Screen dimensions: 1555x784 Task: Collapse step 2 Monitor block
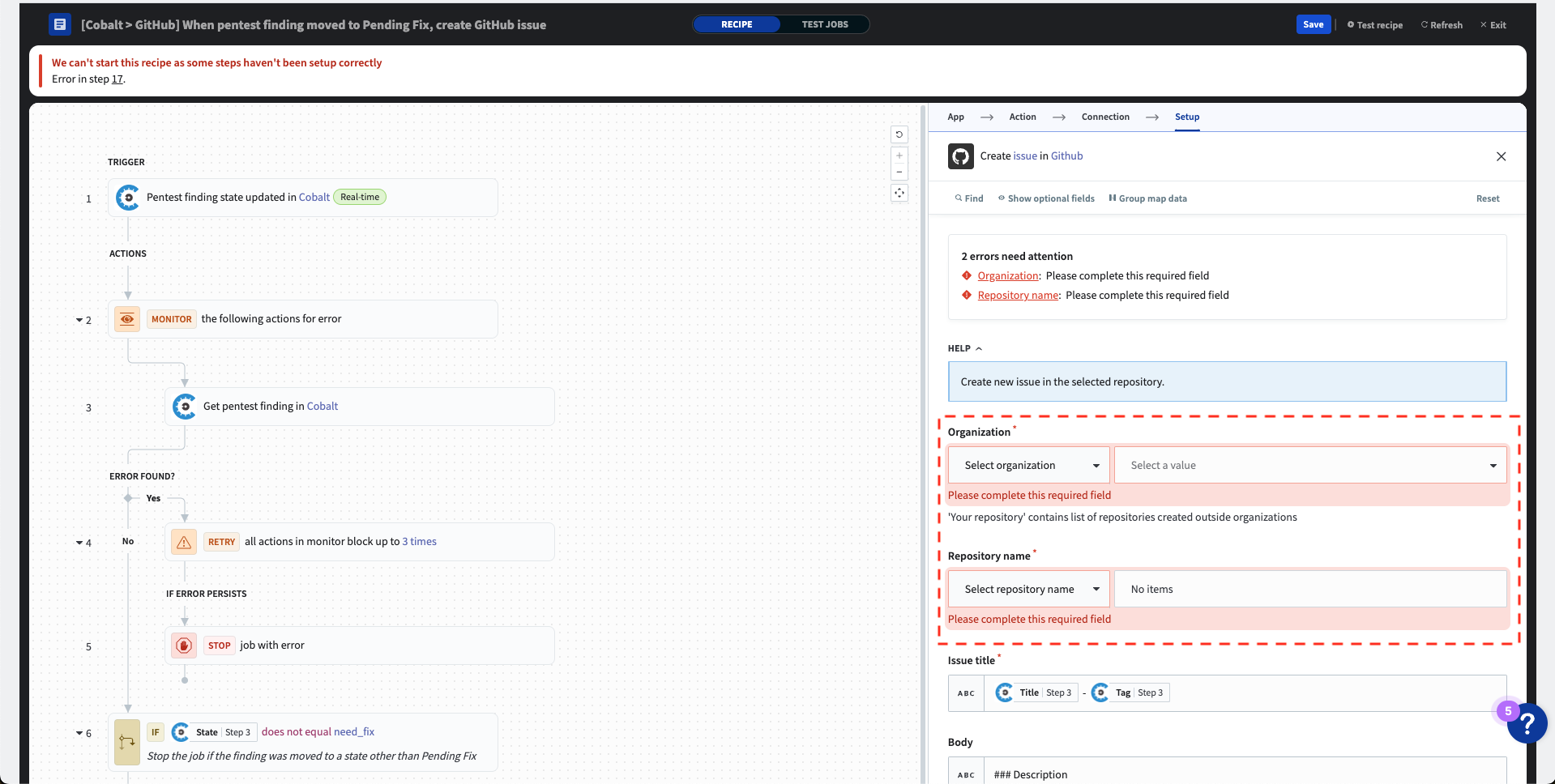point(79,320)
